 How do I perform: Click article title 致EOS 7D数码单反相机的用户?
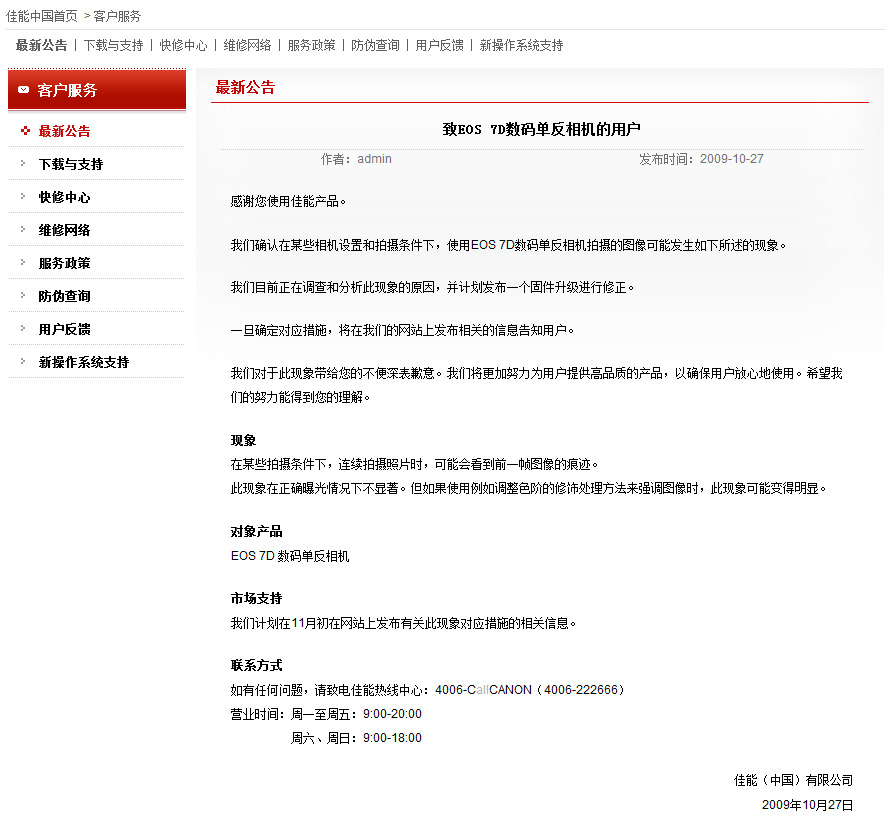(542, 130)
